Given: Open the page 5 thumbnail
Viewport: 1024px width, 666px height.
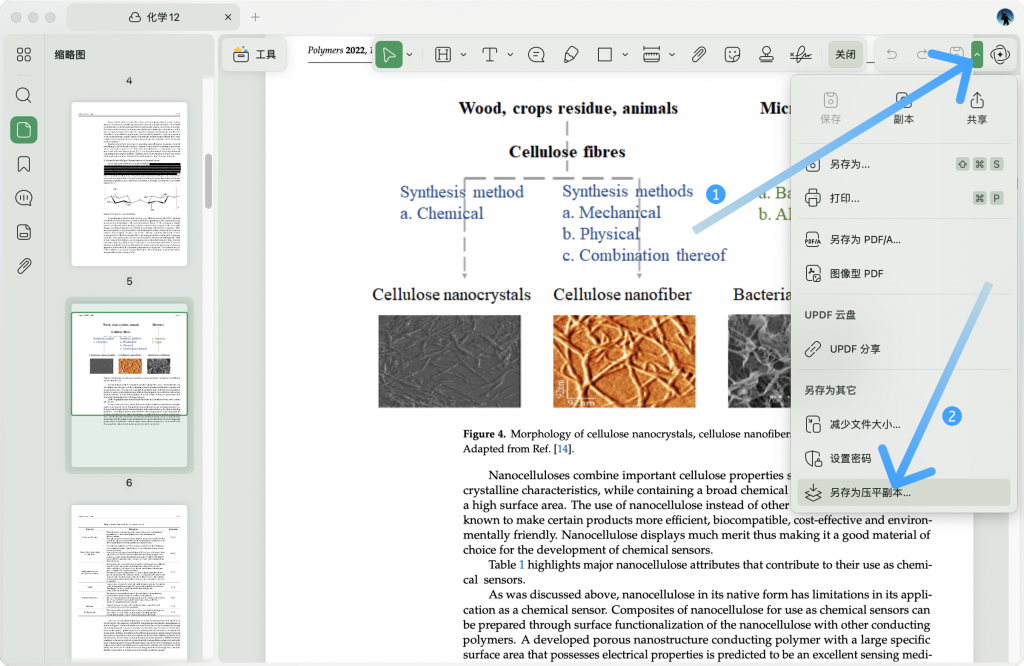Looking at the screenshot, I should click(x=129, y=183).
